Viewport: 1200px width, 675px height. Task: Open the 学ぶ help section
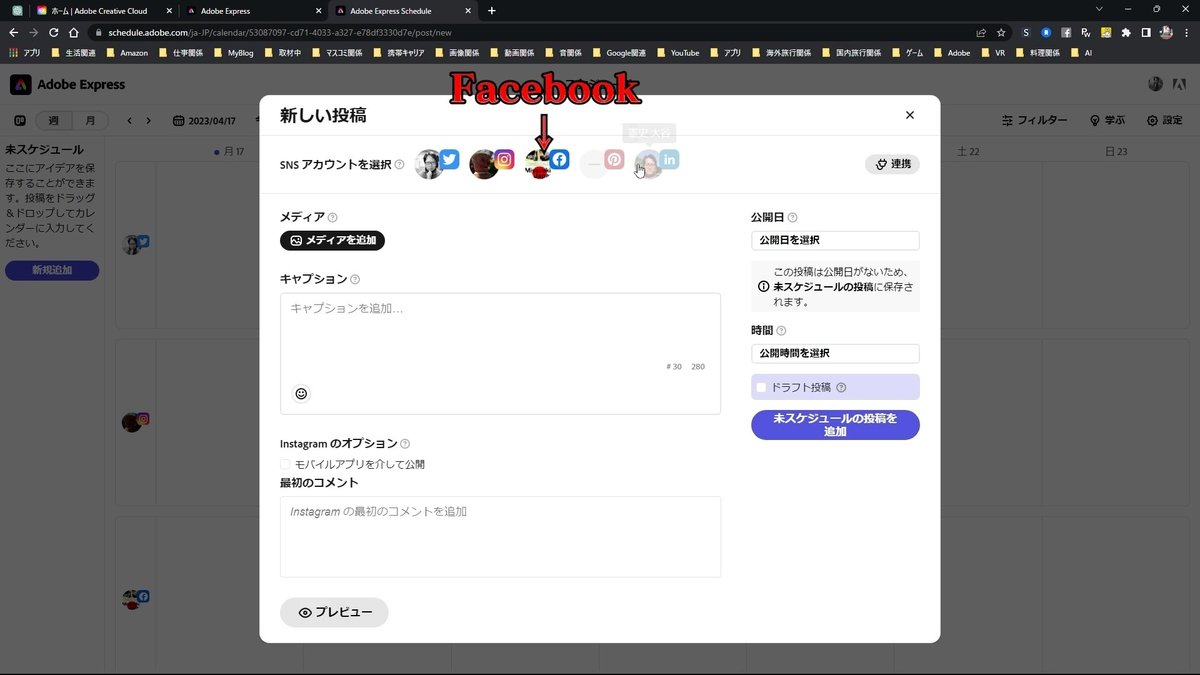pos(1107,120)
